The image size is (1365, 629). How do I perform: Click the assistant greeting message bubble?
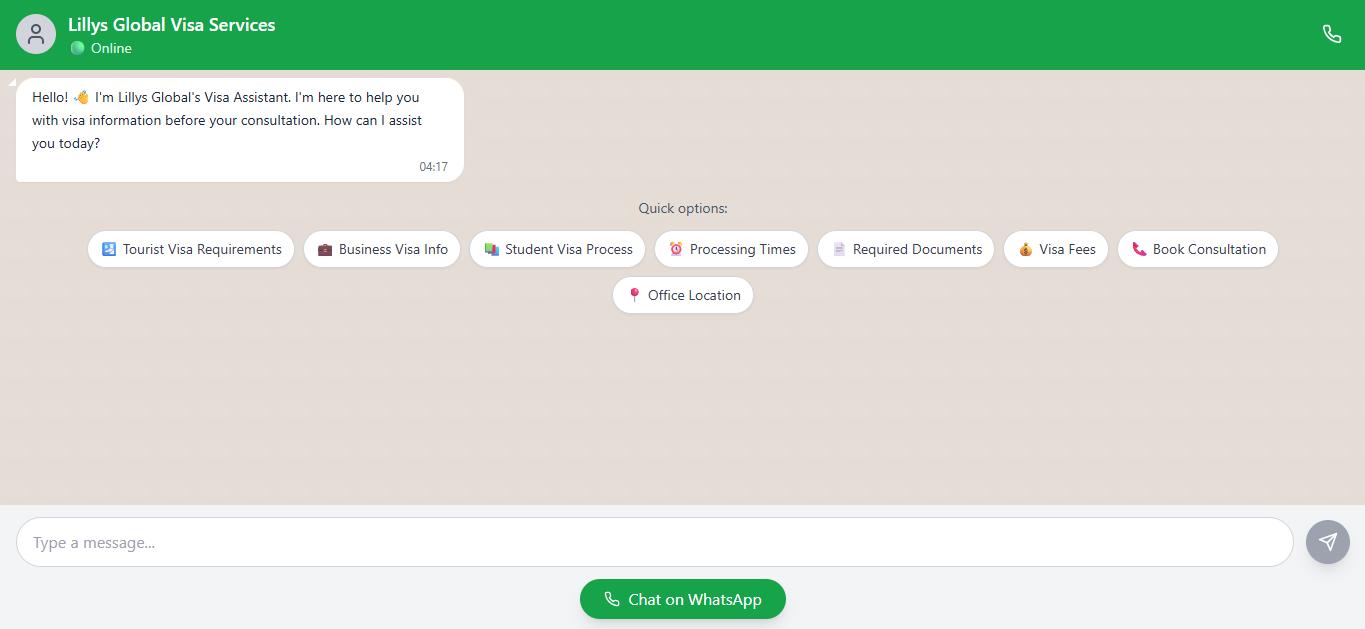[240, 130]
